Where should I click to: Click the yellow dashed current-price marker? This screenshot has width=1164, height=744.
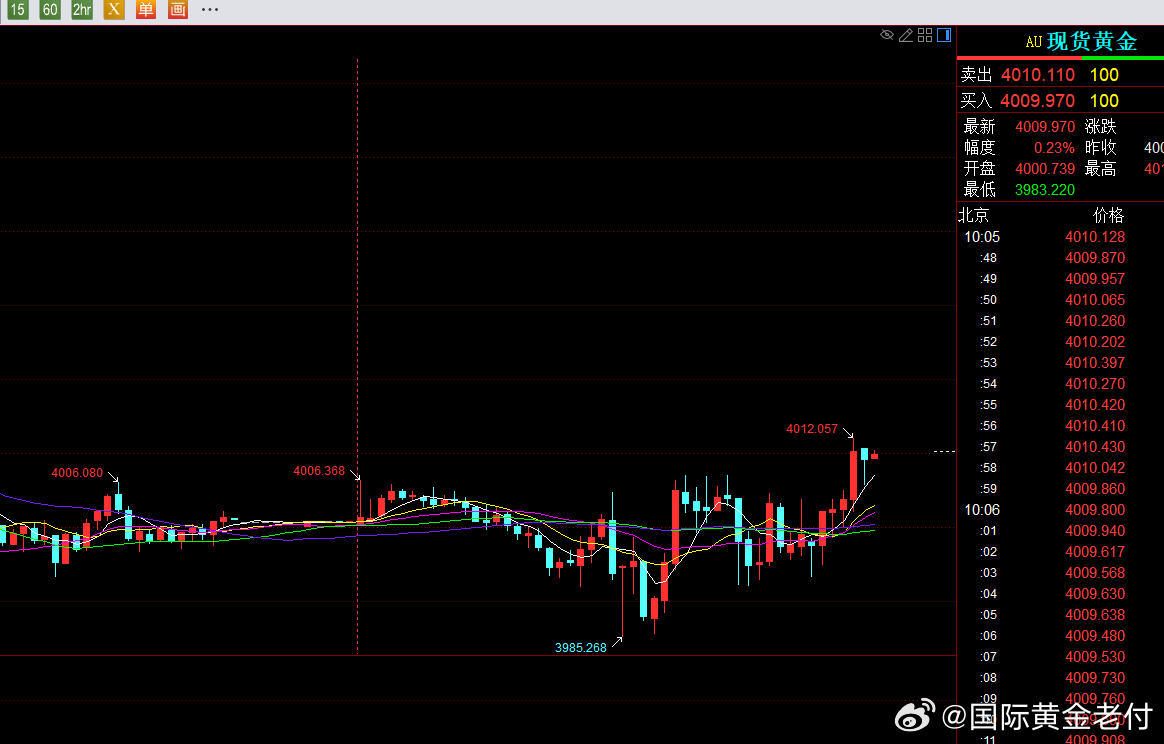tap(944, 451)
